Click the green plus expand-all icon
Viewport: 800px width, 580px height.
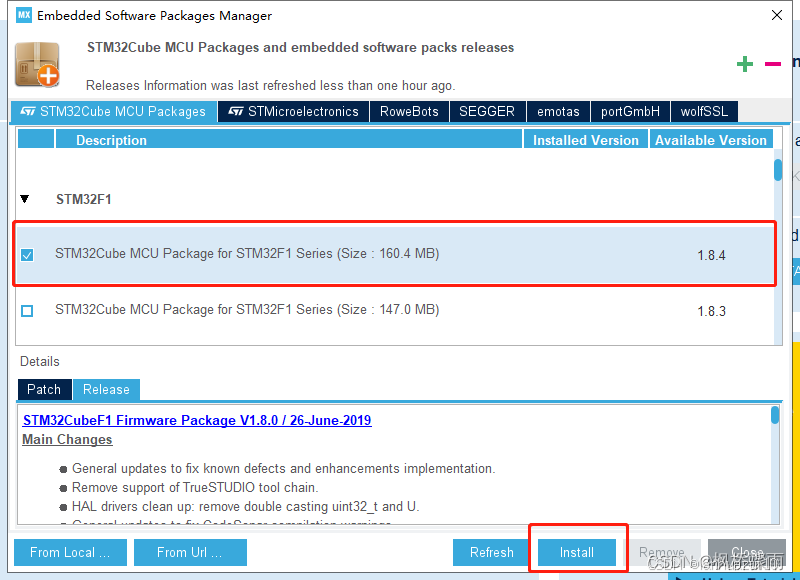point(745,64)
